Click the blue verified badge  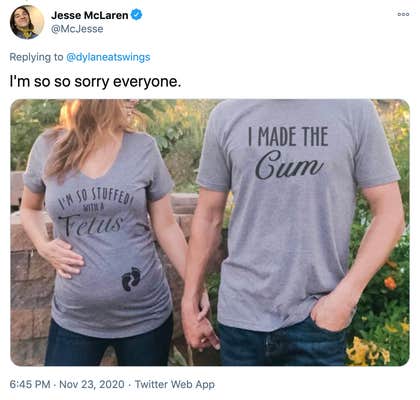click(x=136, y=15)
